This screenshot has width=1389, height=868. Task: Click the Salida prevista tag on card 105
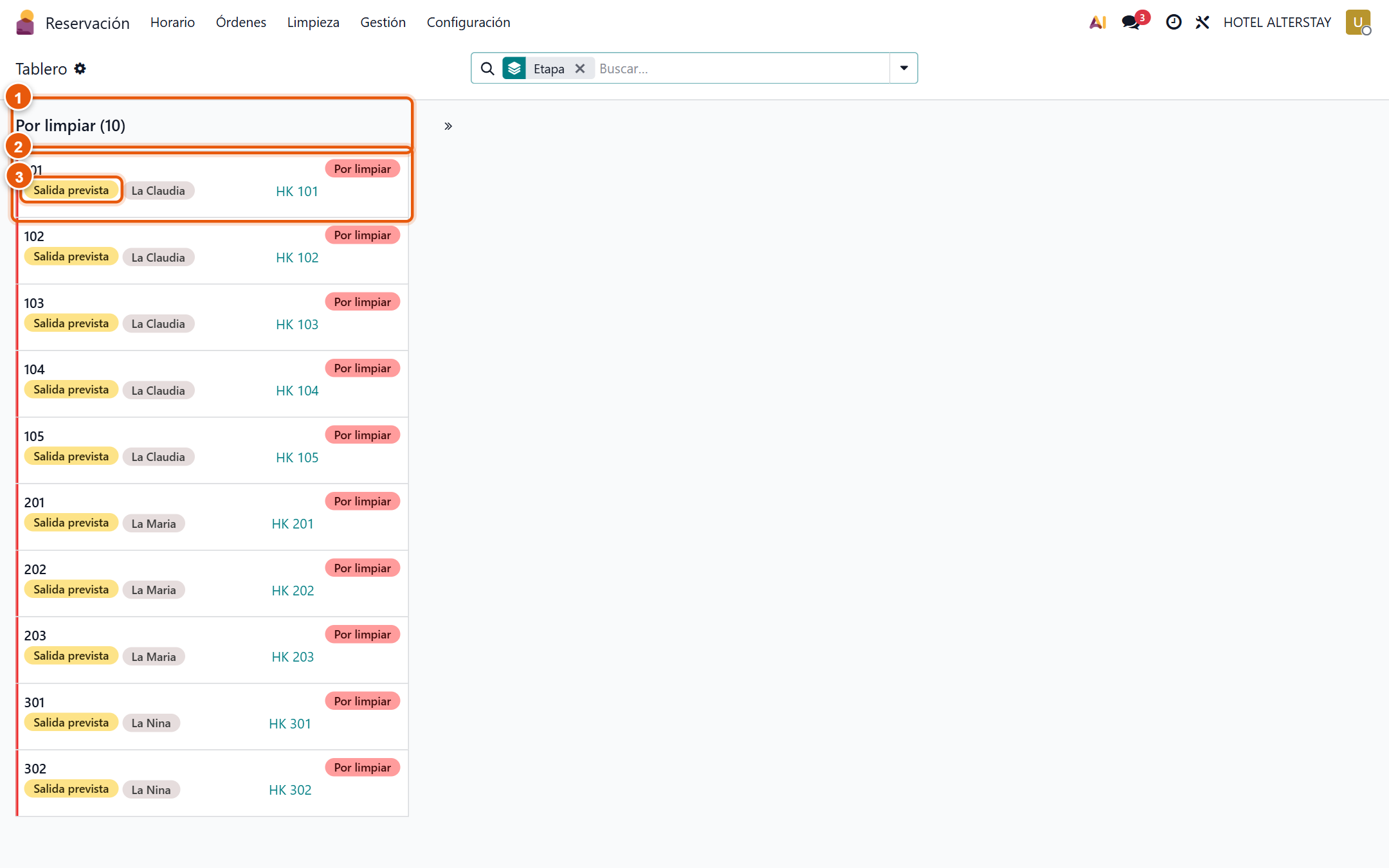(x=71, y=456)
